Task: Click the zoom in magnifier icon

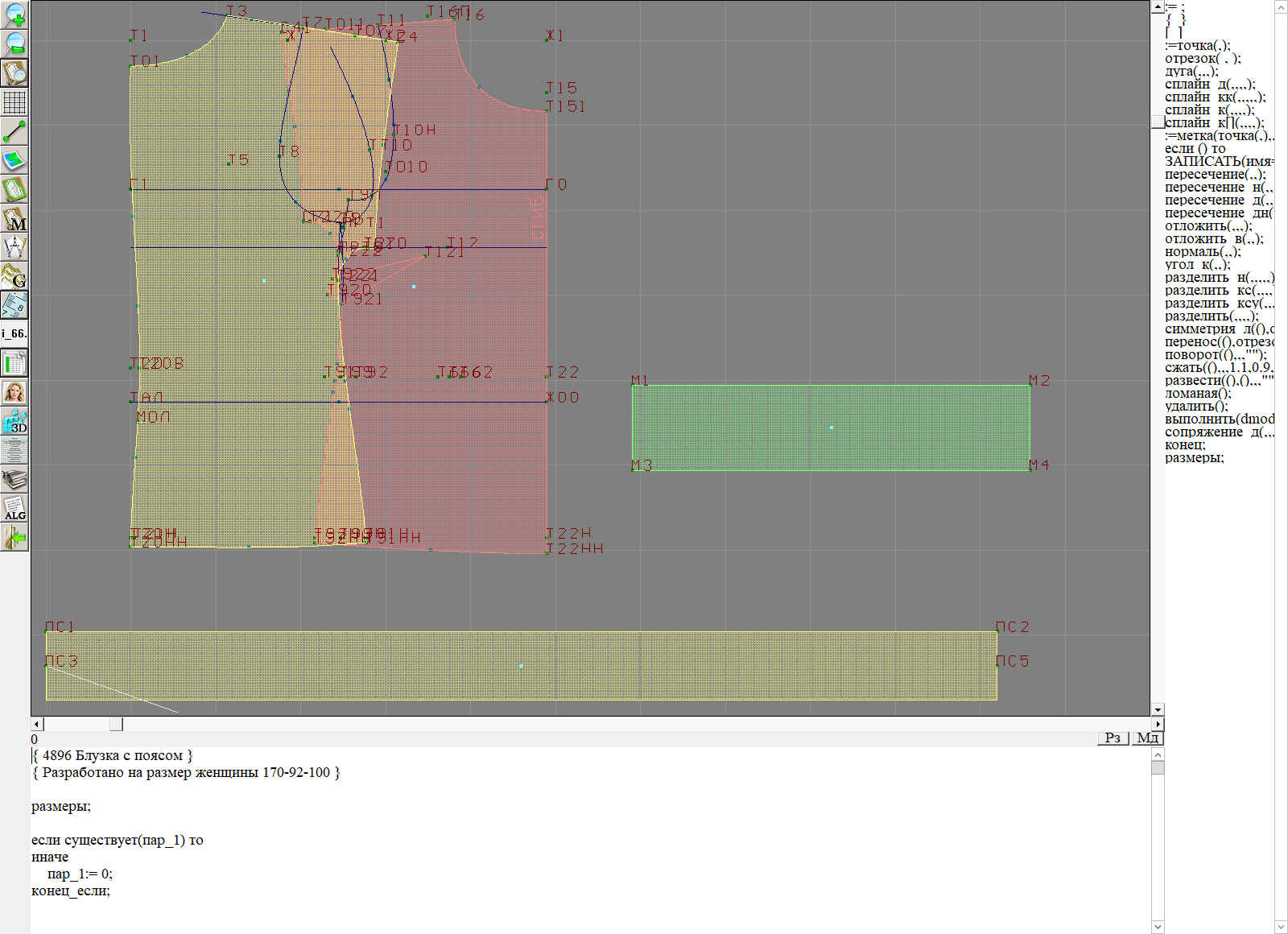Action: pyautogui.click(x=14, y=14)
